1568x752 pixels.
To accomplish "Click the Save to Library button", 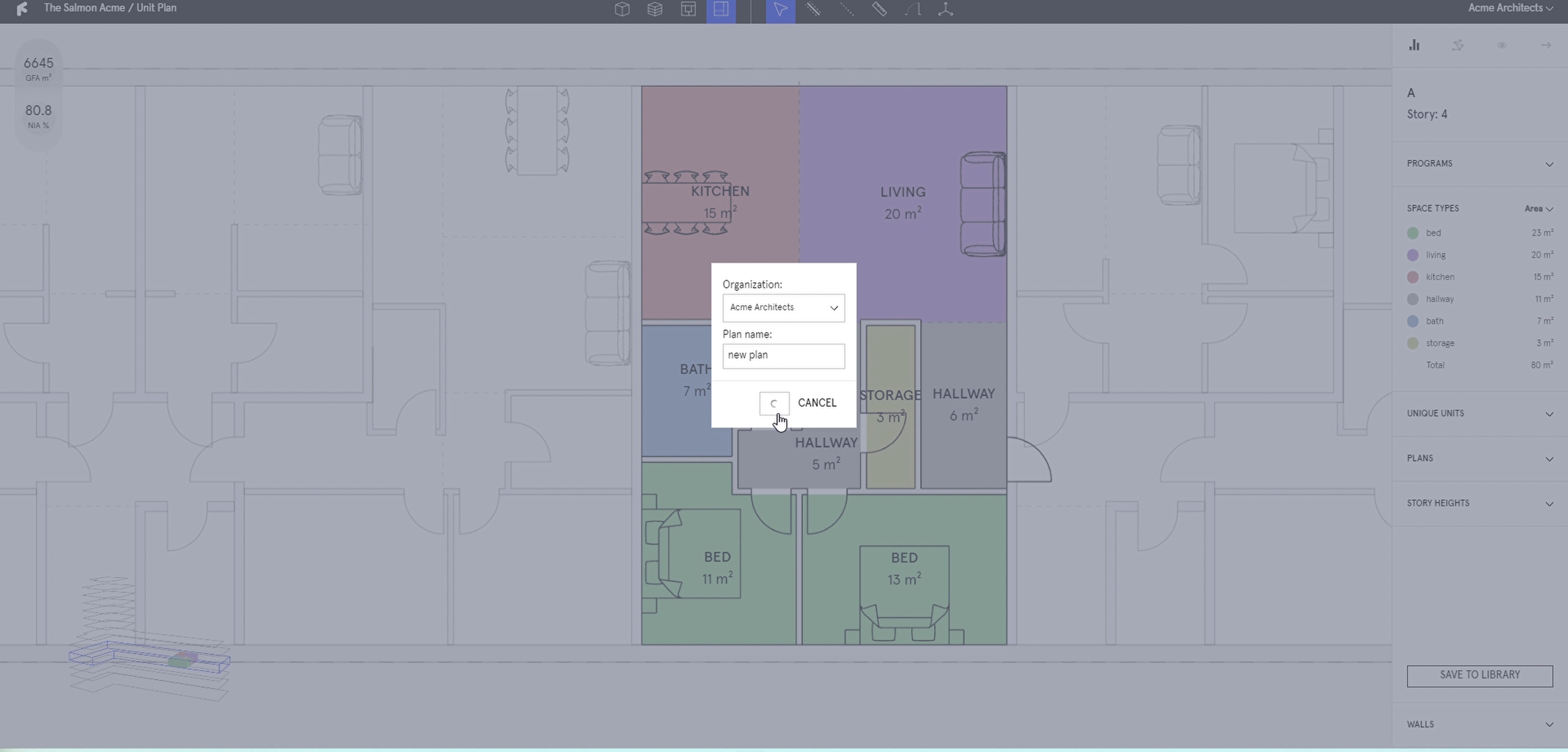I will pos(1480,675).
